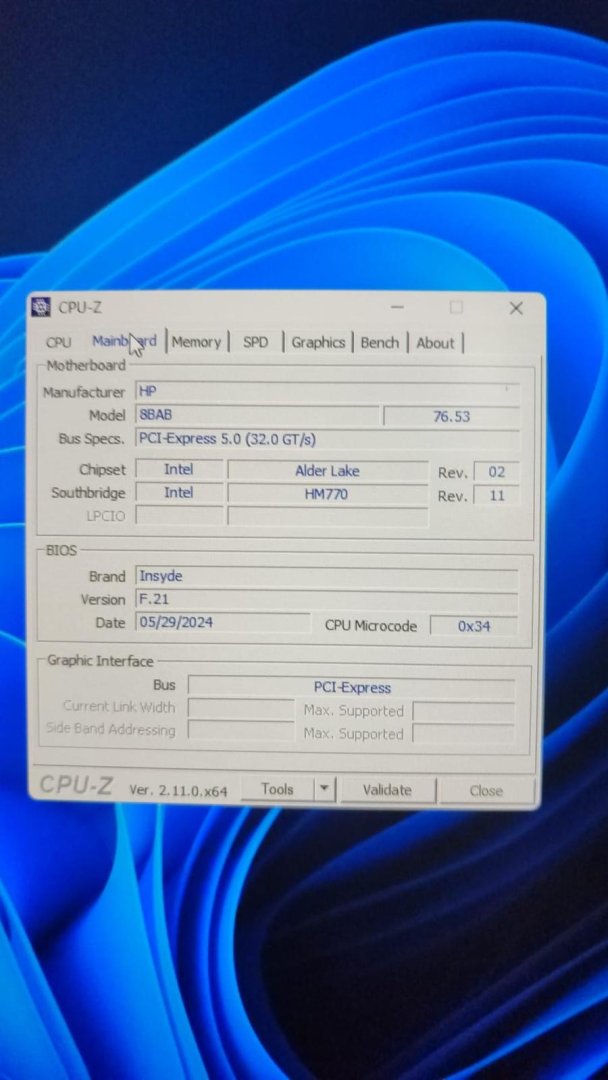Click the BIOS Brand Insyde field
The image size is (608, 1080).
click(327, 577)
